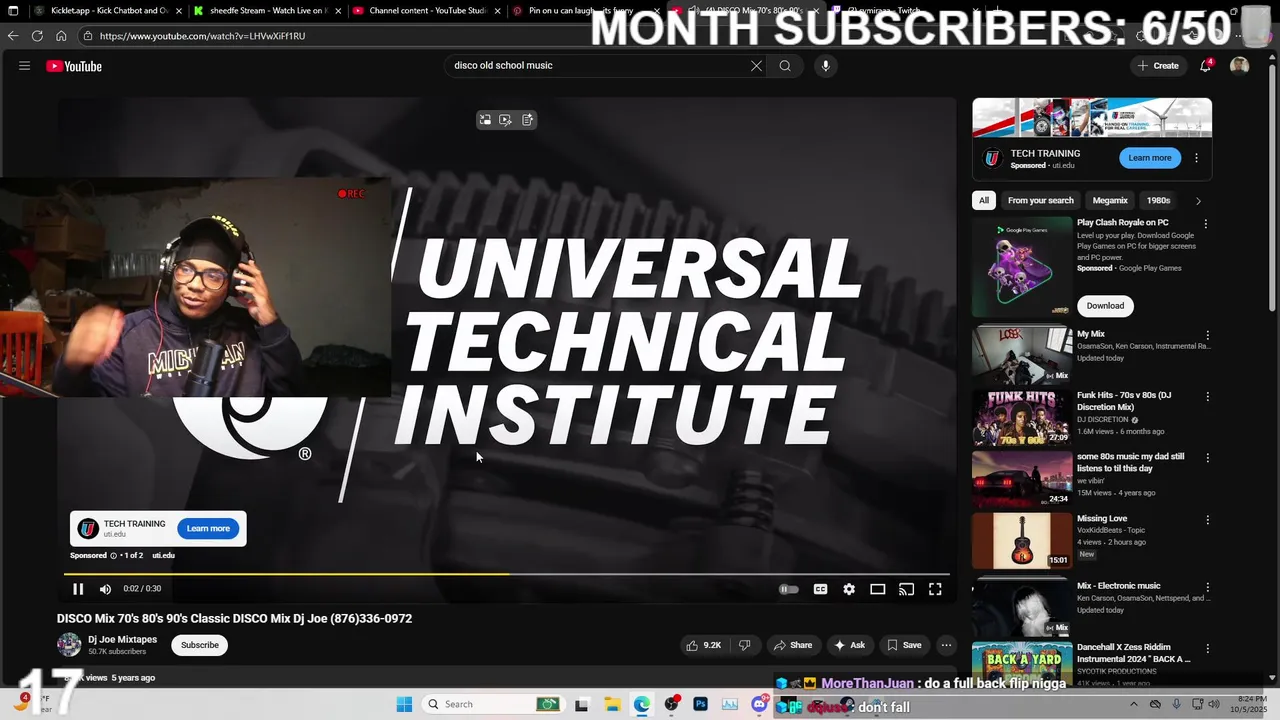The image size is (1280, 720).
Task: Click the Create button in the header
Action: click(1157, 66)
